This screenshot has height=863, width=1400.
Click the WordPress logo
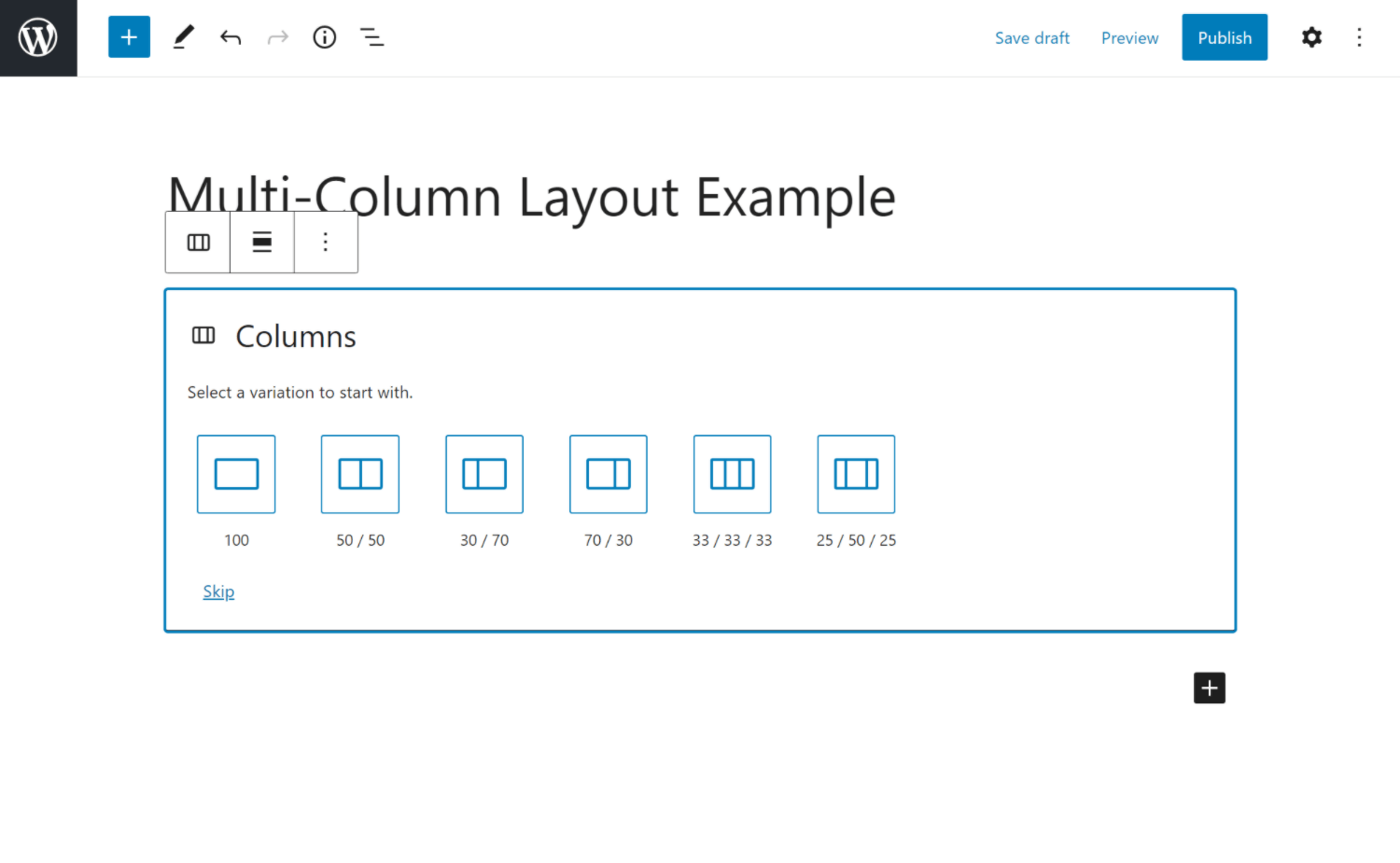coord(37,37)
